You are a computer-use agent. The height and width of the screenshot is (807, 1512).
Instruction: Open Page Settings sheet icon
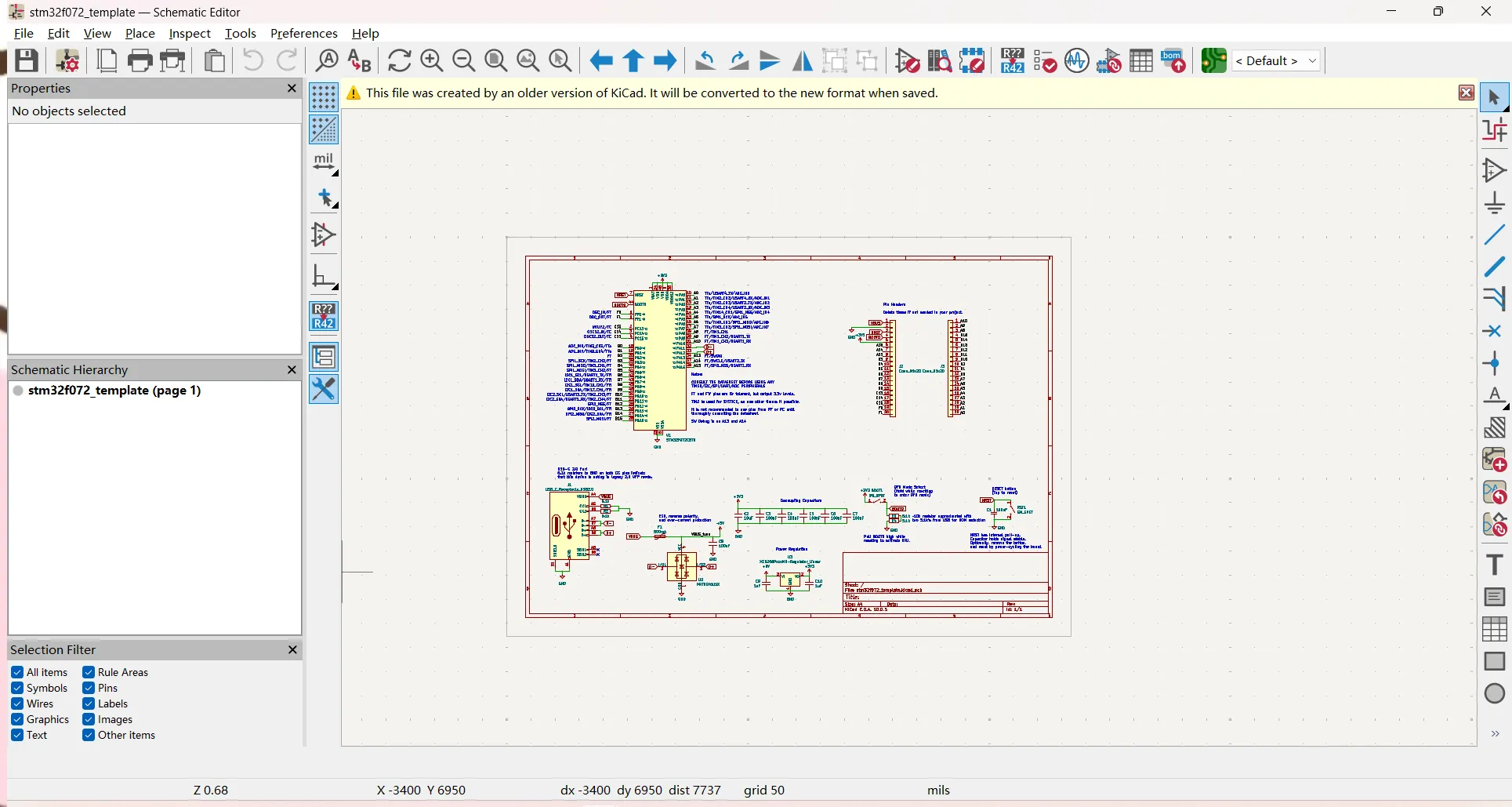107,60
